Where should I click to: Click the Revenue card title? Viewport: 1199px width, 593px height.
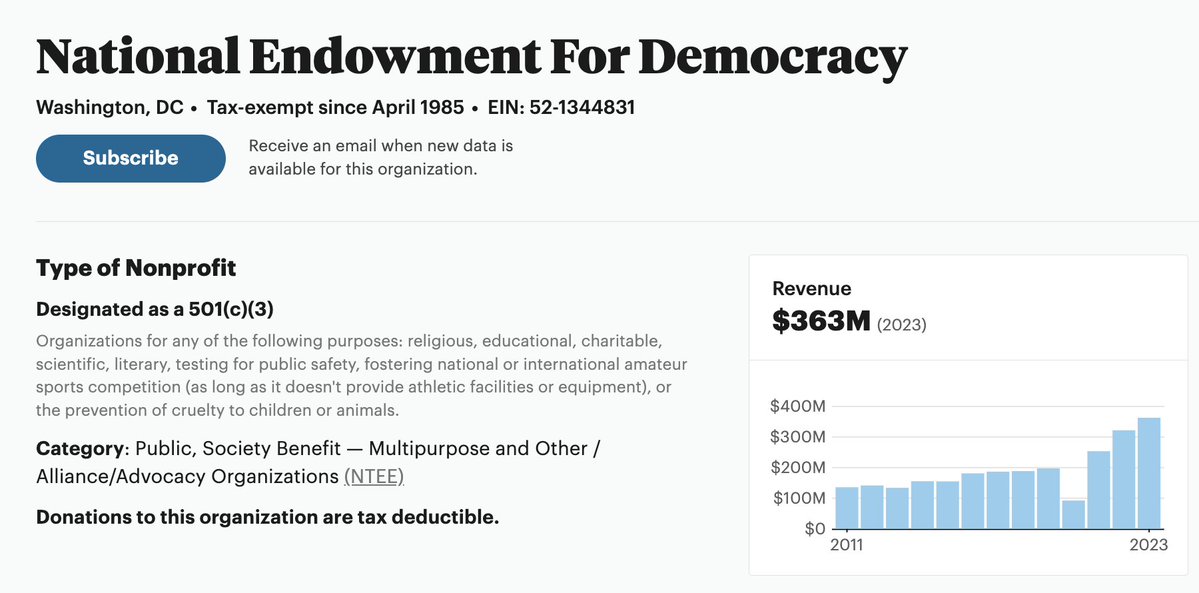click(812, 288)
